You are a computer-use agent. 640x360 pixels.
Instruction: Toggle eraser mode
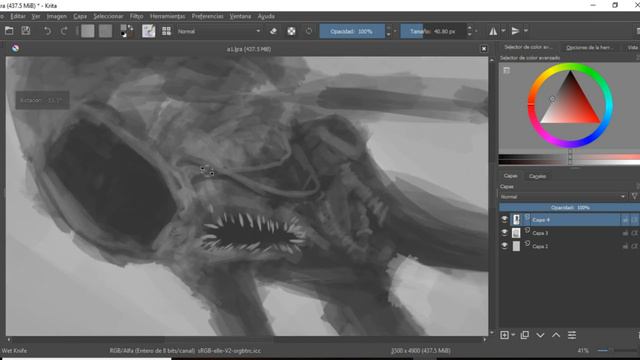(273, 31)
